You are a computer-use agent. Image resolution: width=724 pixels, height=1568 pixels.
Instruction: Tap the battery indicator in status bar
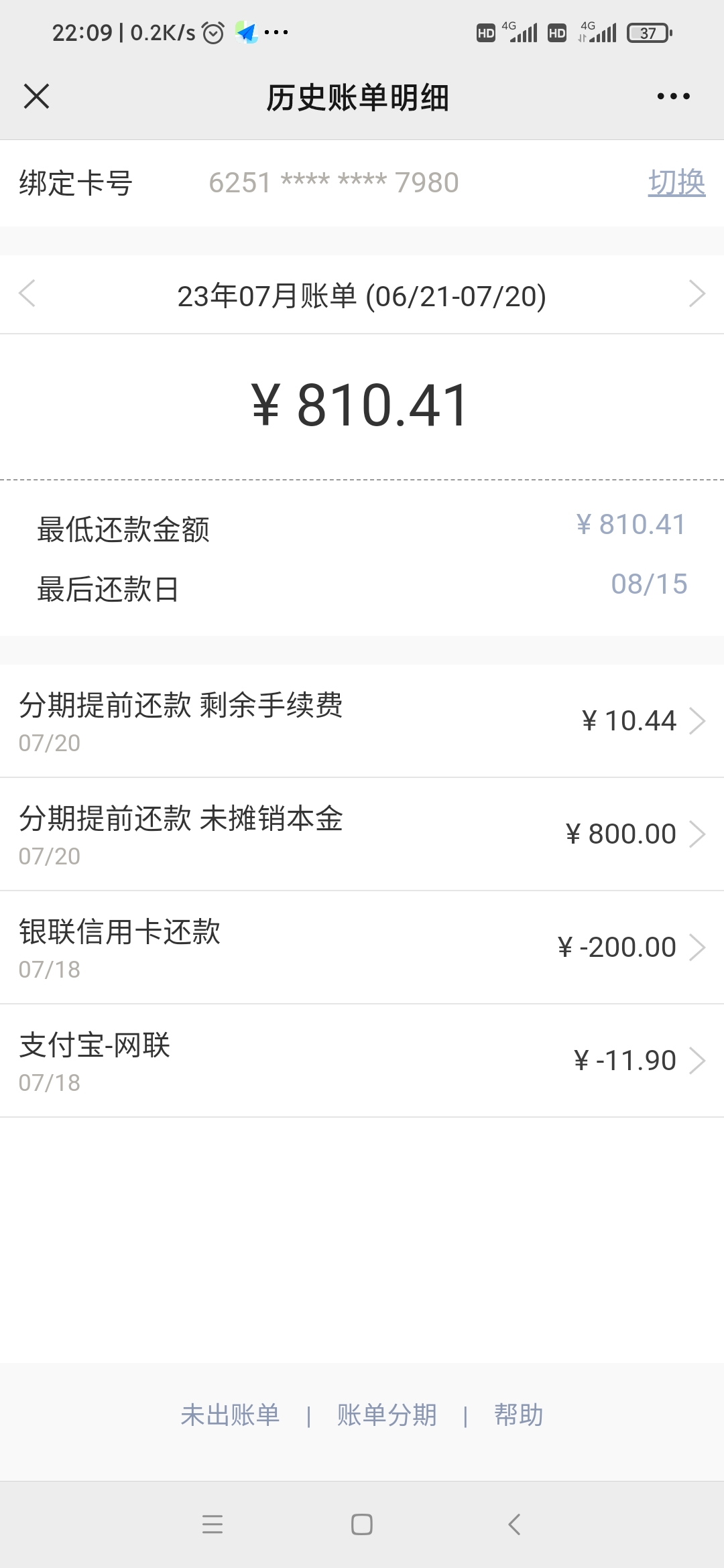pos(649,33)
